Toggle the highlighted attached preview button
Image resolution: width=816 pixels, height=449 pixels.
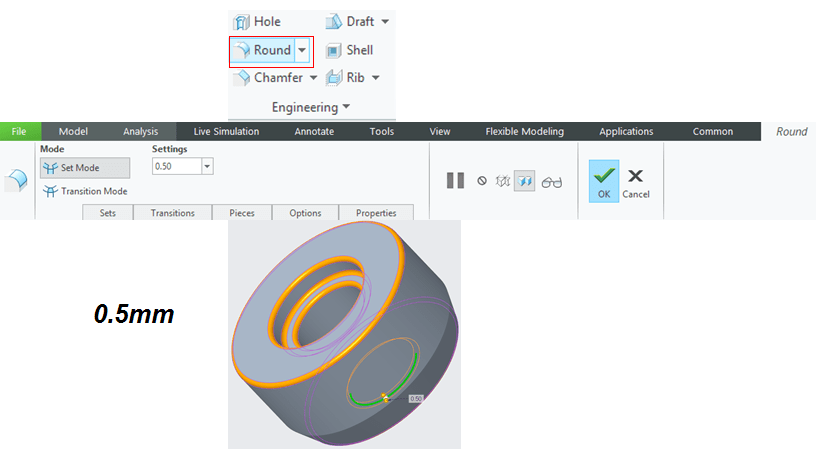point(525,181)
